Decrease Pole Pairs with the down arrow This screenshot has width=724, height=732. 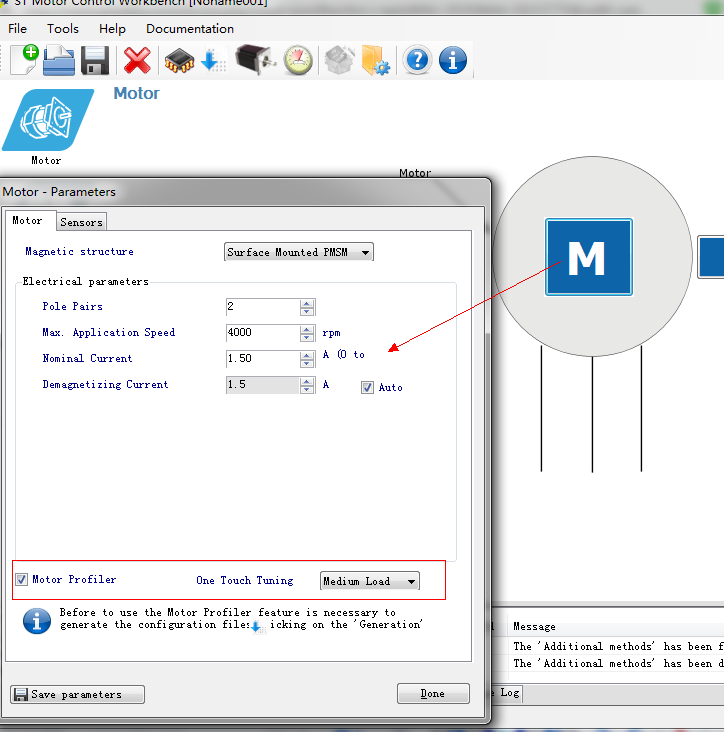point(307,311)
